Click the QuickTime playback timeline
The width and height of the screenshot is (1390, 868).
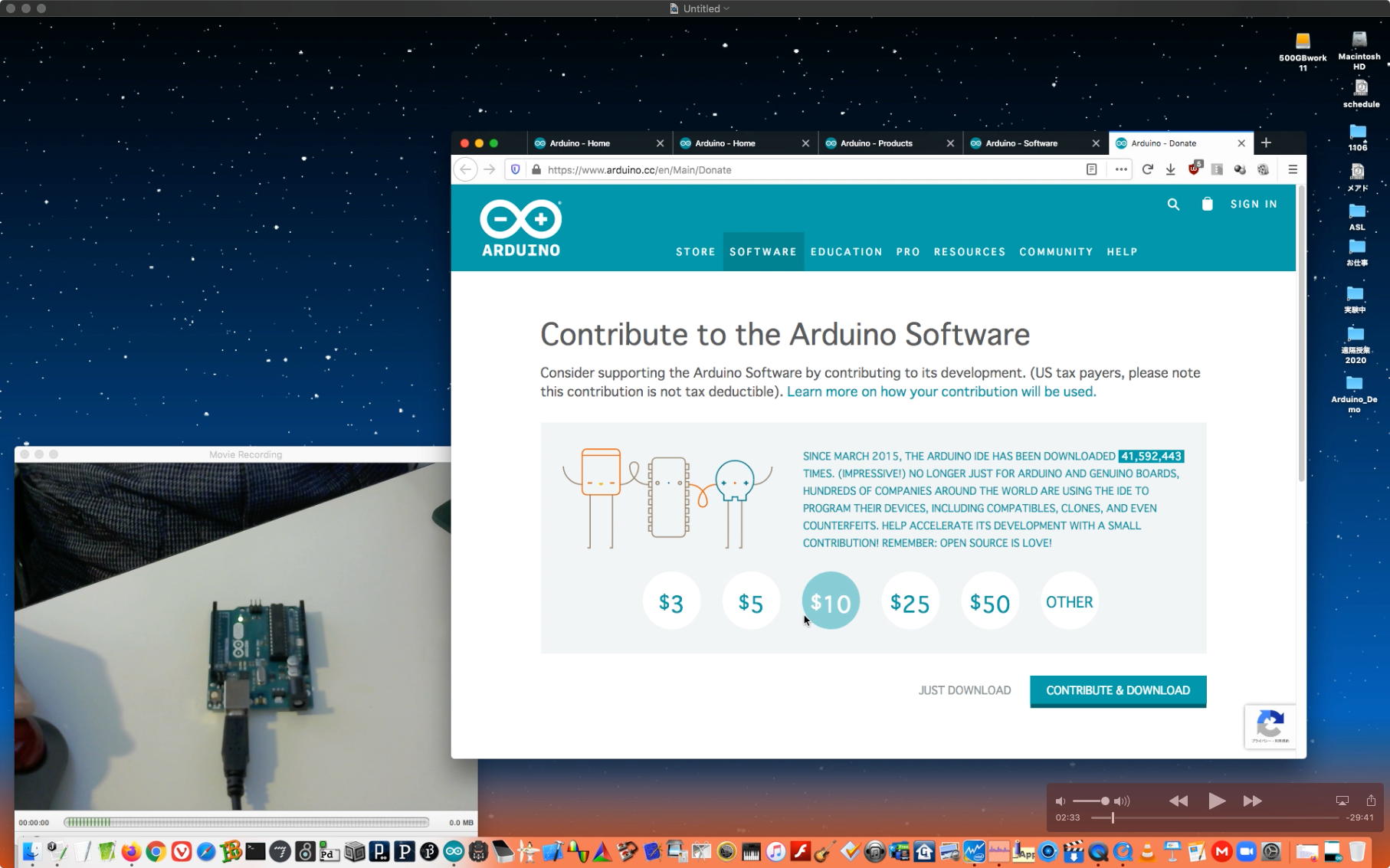coord(1215,818)
